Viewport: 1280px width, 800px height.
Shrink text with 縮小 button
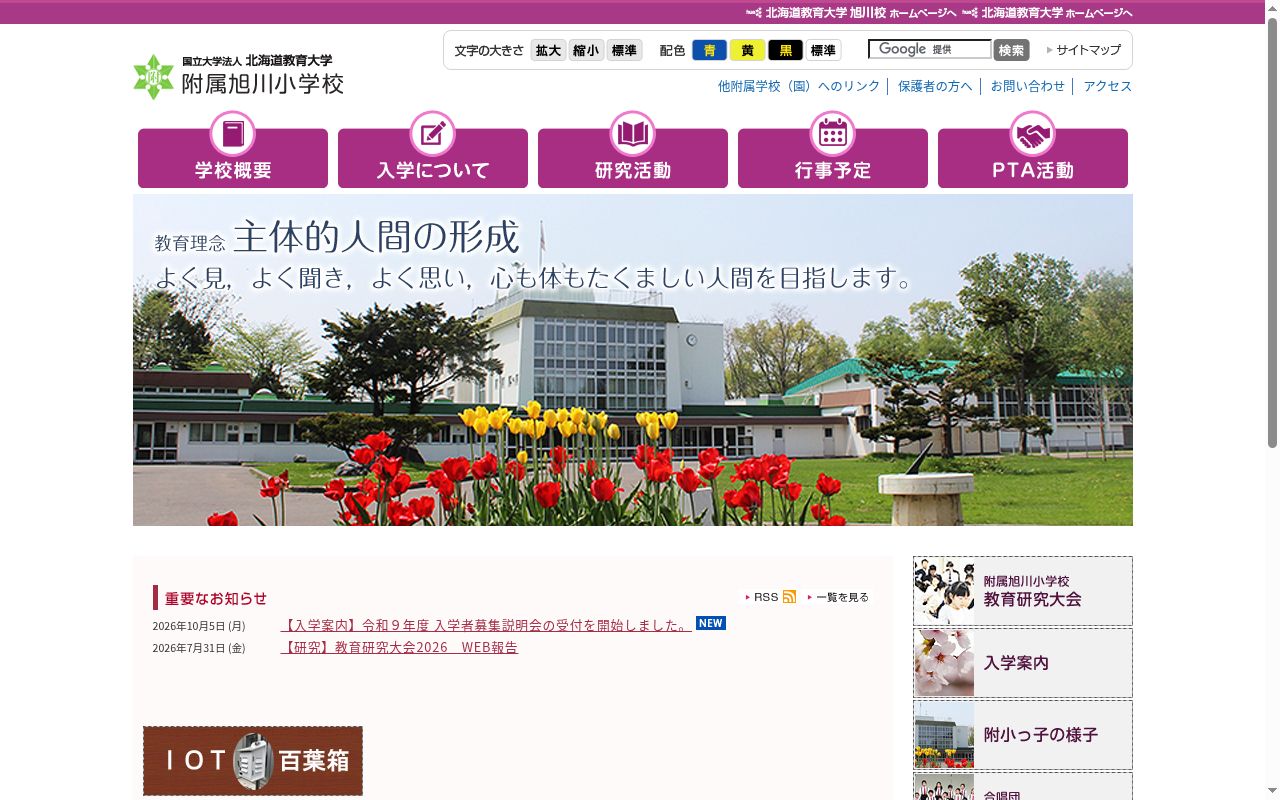click(x=586, y=50)
